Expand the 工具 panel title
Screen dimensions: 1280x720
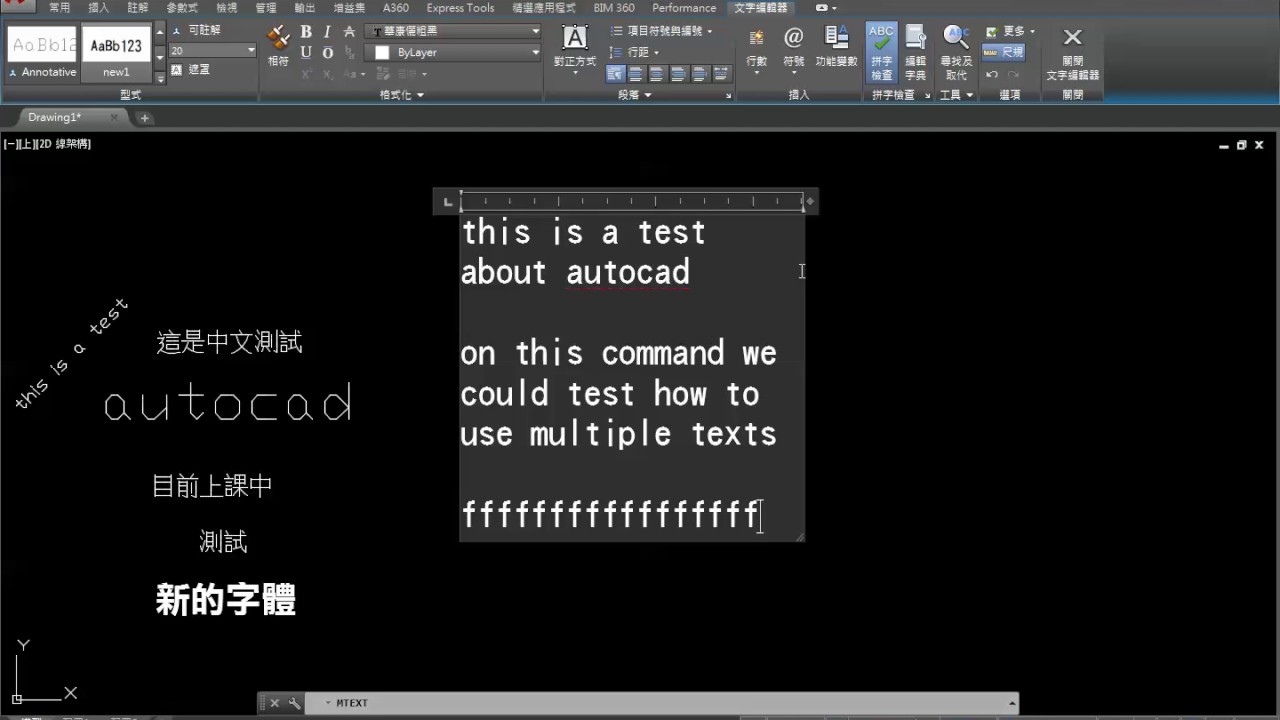click(957, 95)
